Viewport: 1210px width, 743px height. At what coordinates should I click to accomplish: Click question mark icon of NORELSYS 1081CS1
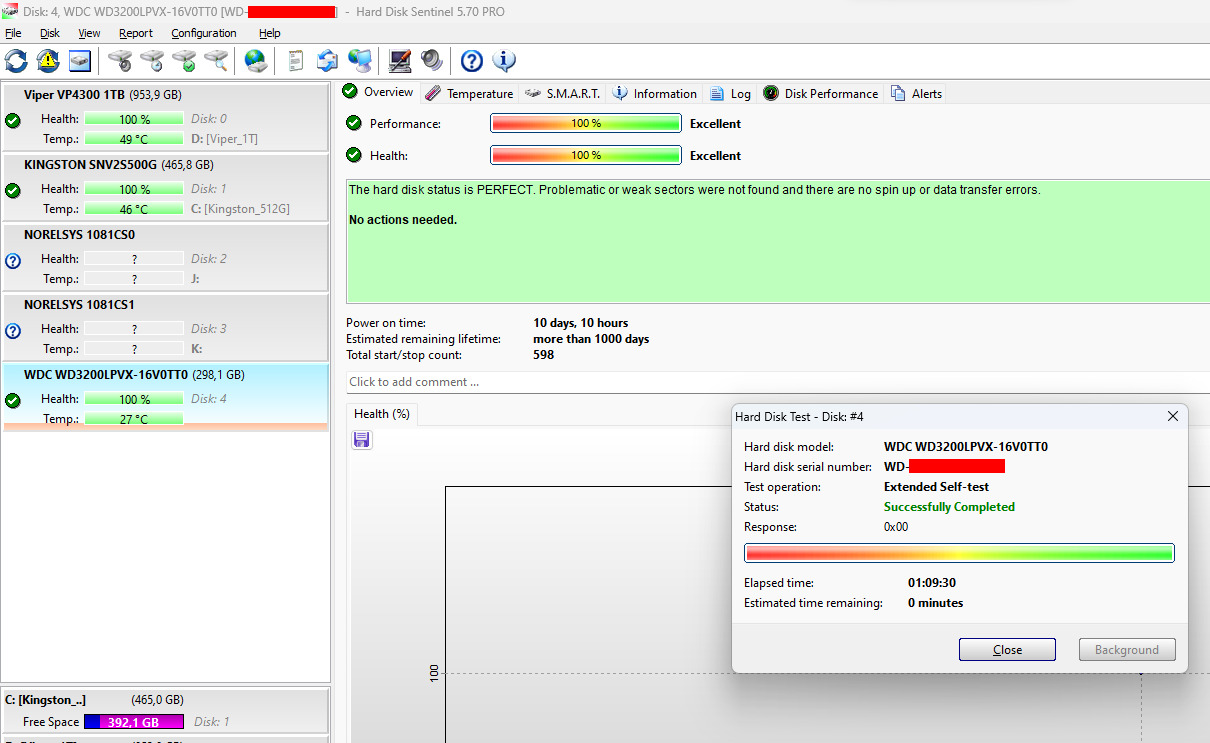[13, 330]
